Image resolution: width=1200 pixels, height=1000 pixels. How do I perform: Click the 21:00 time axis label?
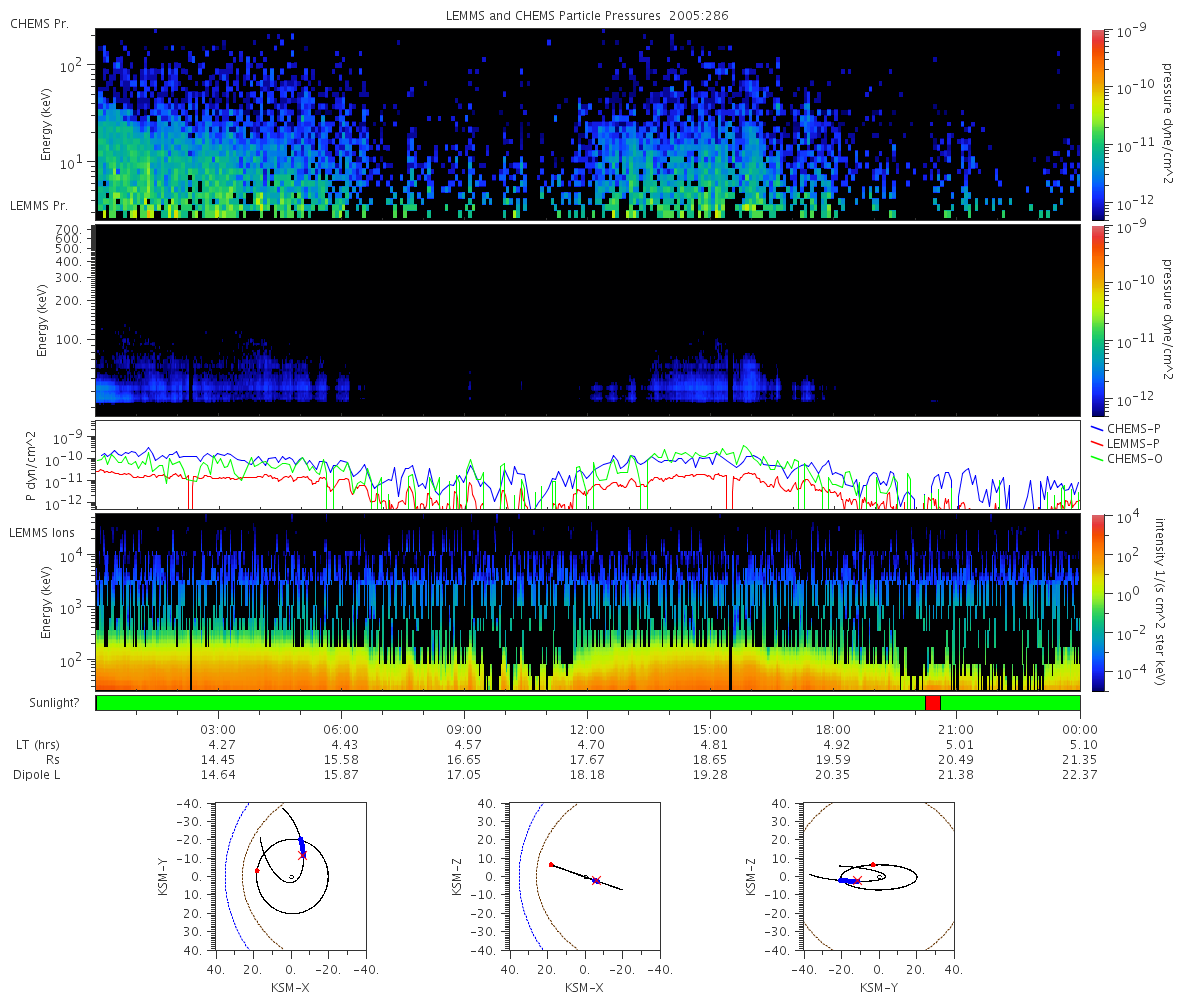coord(957,729)
